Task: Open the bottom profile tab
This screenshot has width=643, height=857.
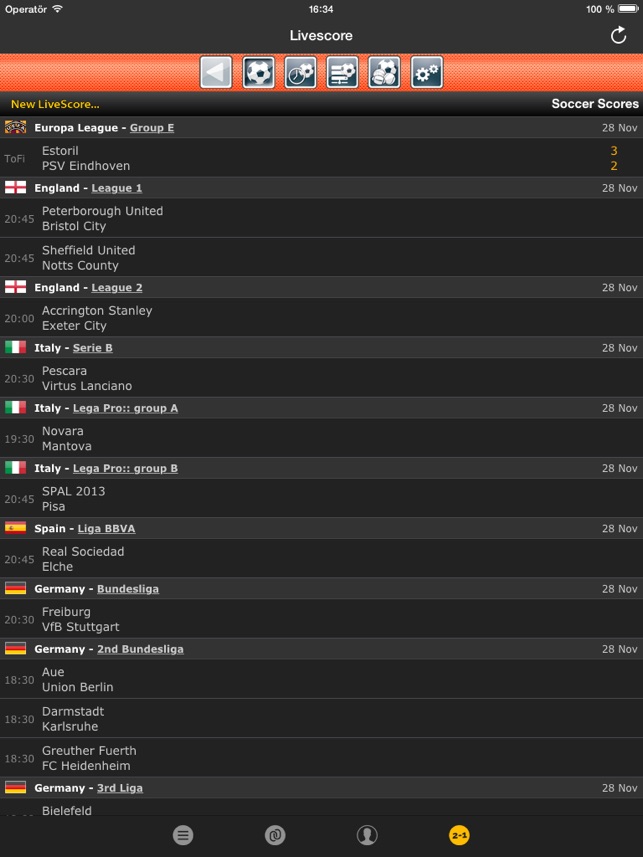Action: (367, 835)
